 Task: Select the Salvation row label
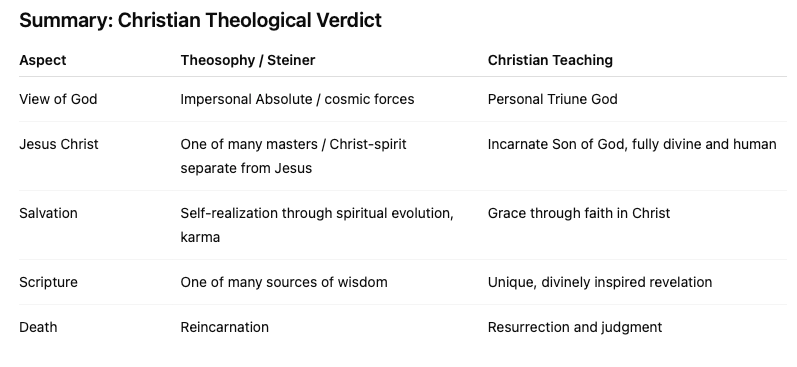point(48,213)
